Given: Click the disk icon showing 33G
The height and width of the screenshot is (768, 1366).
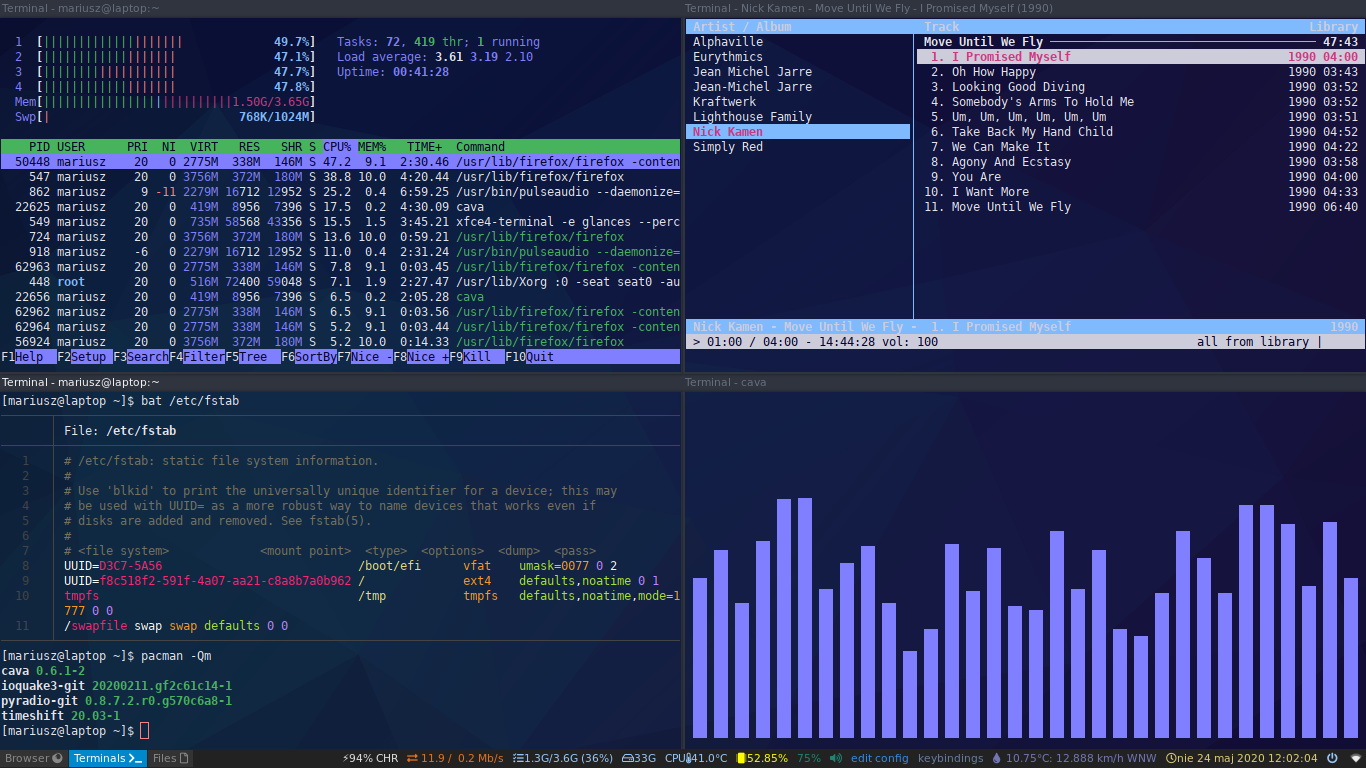Looking at the screenshot, I should pyautogui.click(x=627, y=758).
